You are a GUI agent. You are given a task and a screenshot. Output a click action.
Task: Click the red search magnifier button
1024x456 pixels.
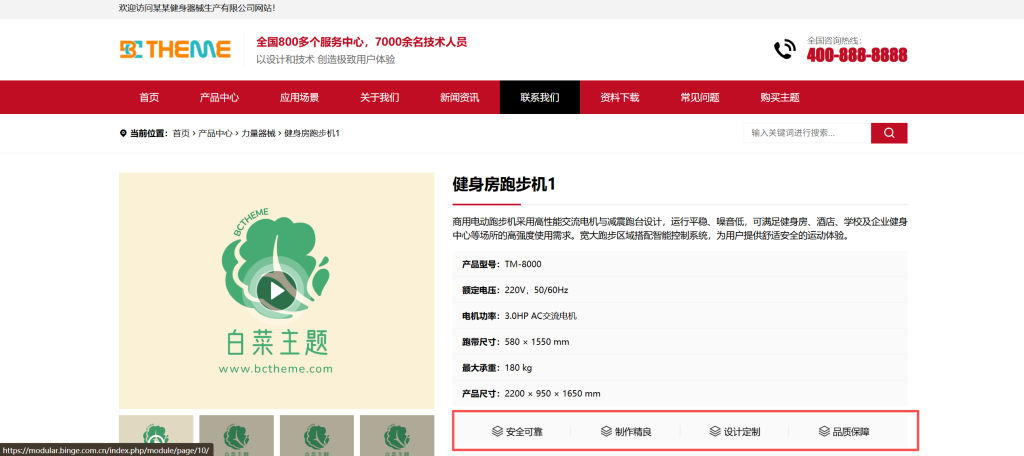tap(889, 133)
